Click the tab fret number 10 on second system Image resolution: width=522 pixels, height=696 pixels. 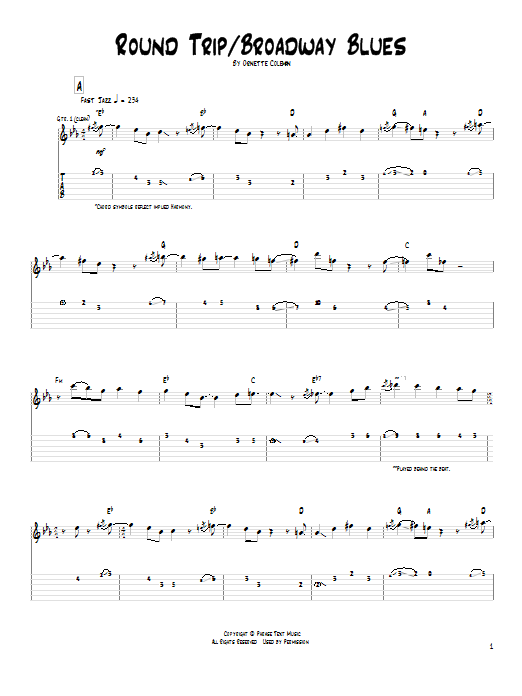click(318, 302)
